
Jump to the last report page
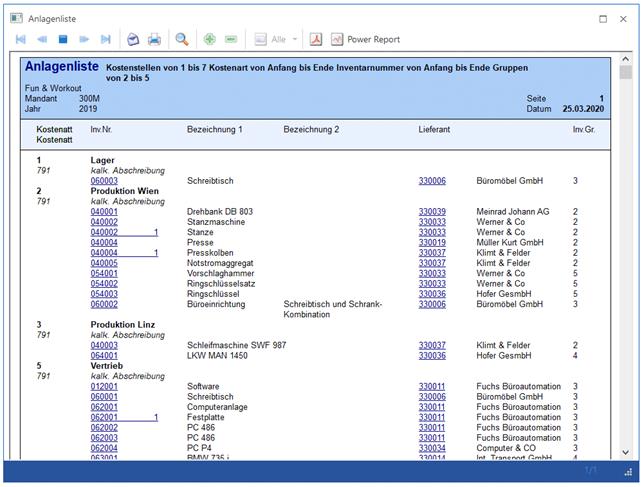click(106, 39)
